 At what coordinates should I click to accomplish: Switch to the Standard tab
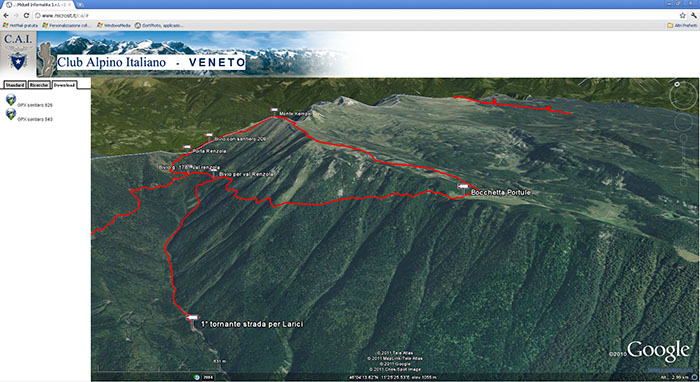click(x=15, y=85)
